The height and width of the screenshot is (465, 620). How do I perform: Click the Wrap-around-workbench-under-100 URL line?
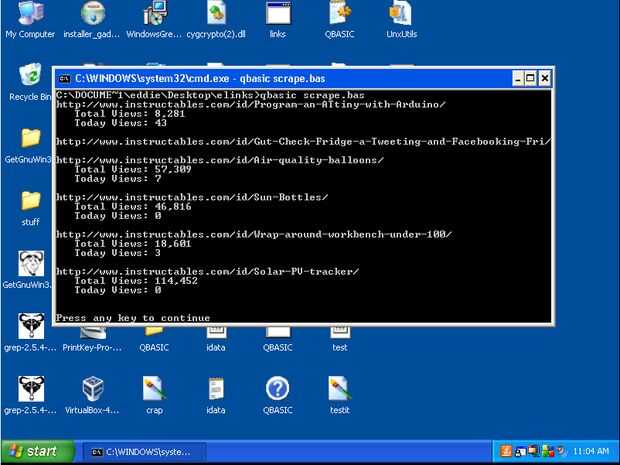point(254,234)
